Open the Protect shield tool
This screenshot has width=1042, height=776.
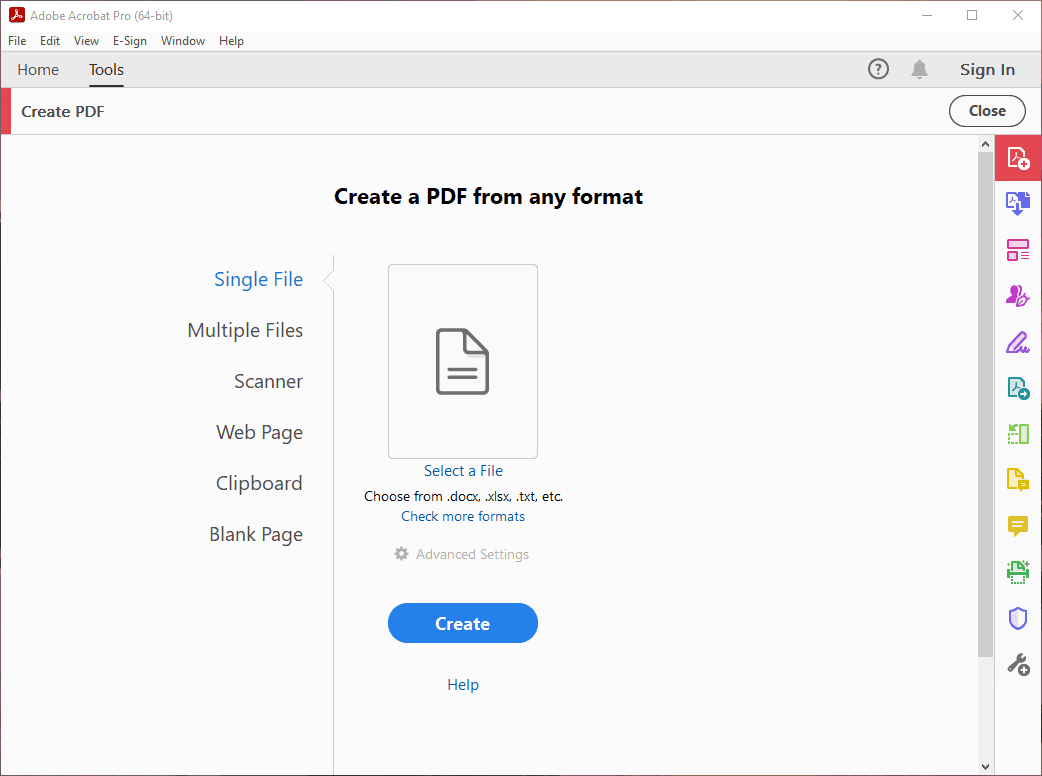click(1017, 618)
